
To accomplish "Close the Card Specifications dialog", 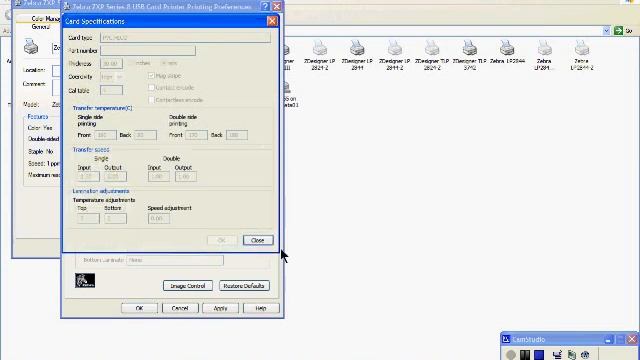I will [272, 21].
